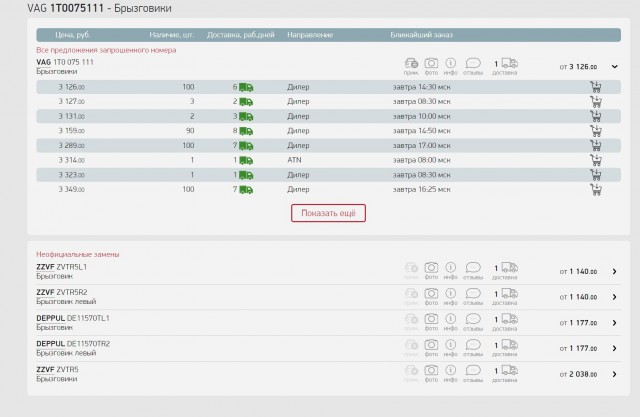
Task: Add the 3 126.00 offer to cart
Action: click(596, 87)
